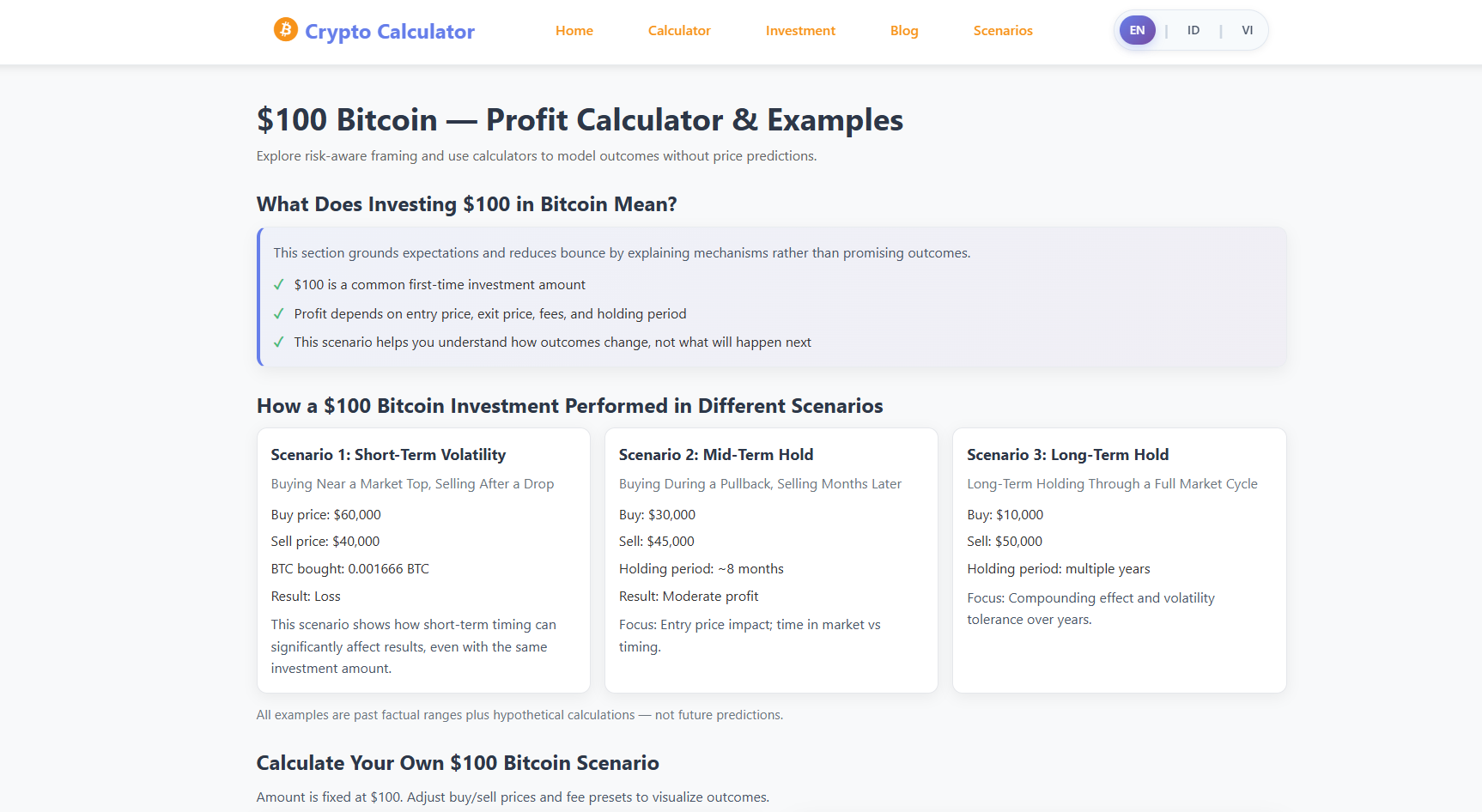The width and height of the screenshot is (1482, 812).
Task: Click the checkmark beside profit depends bullet
Action: pyautogui.click(x=279, y=313)
